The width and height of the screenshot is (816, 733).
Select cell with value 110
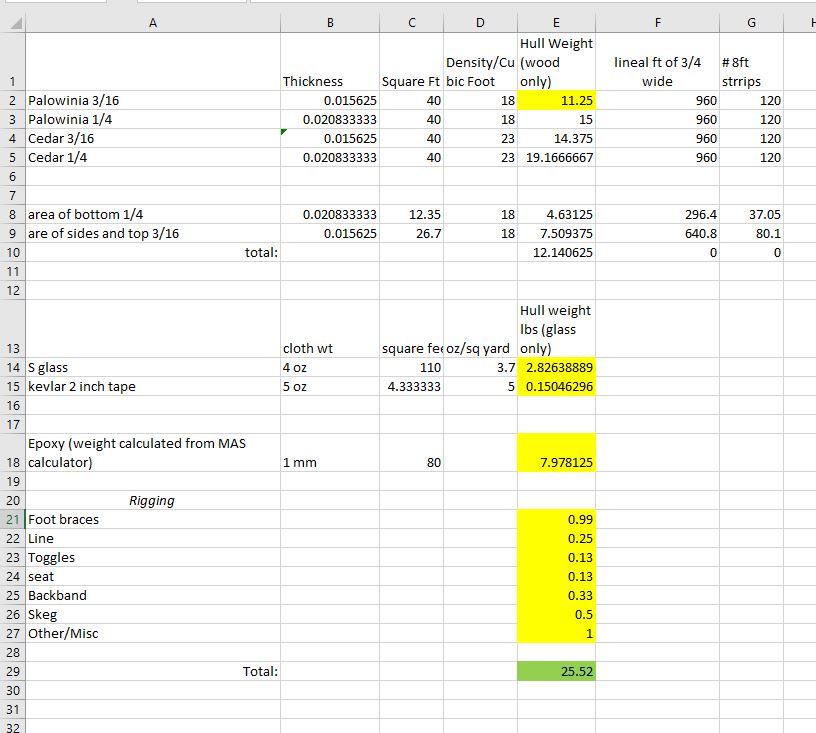[x=412, y=367]
